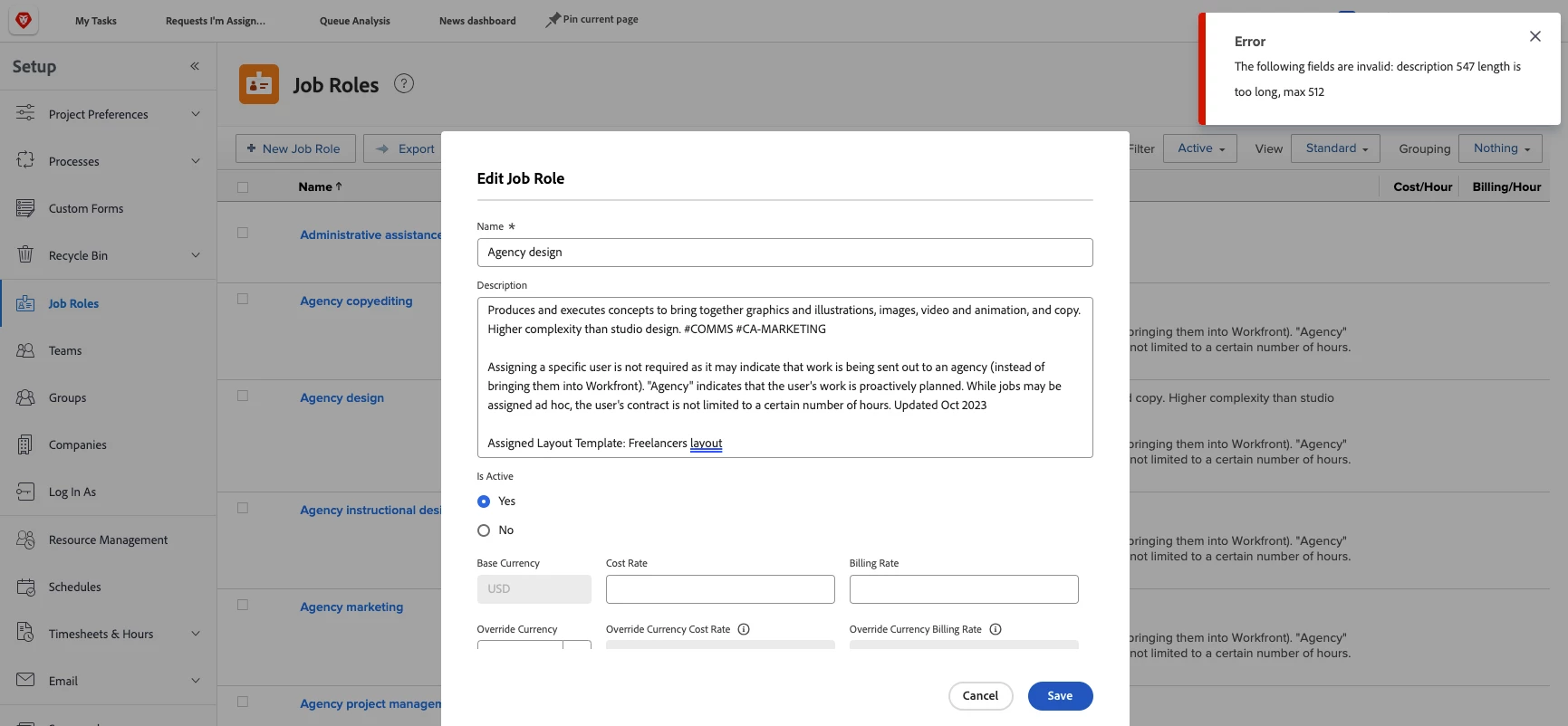Open Requests I'm Assign... nav item
Viewport: 1568px width, 726px height.
pyautogui.click(x=216, y=21)
